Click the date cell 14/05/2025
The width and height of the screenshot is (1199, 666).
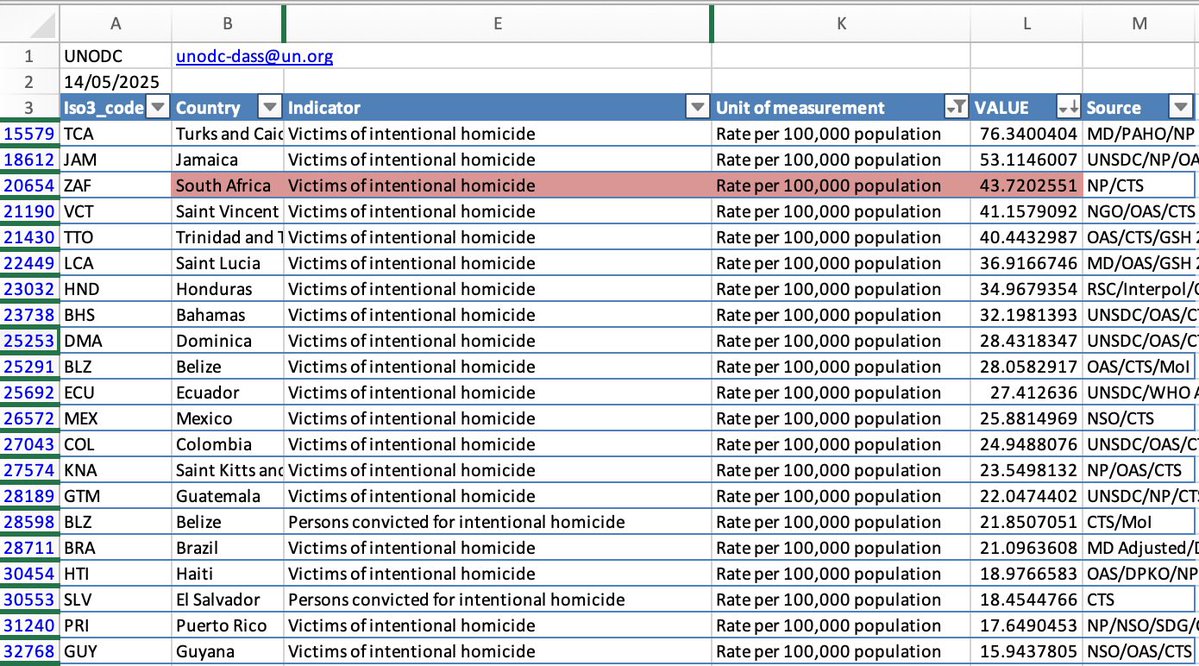pyautogui.click(x=115, y=82)
